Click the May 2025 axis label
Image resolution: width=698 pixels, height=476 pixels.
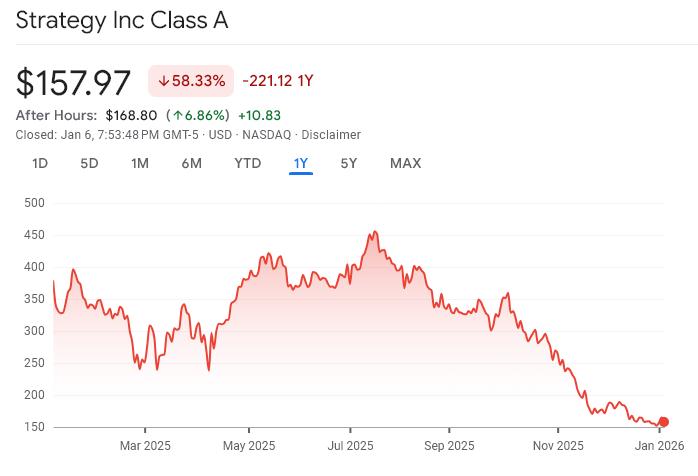pyautogui.click(x=248, y=446)
